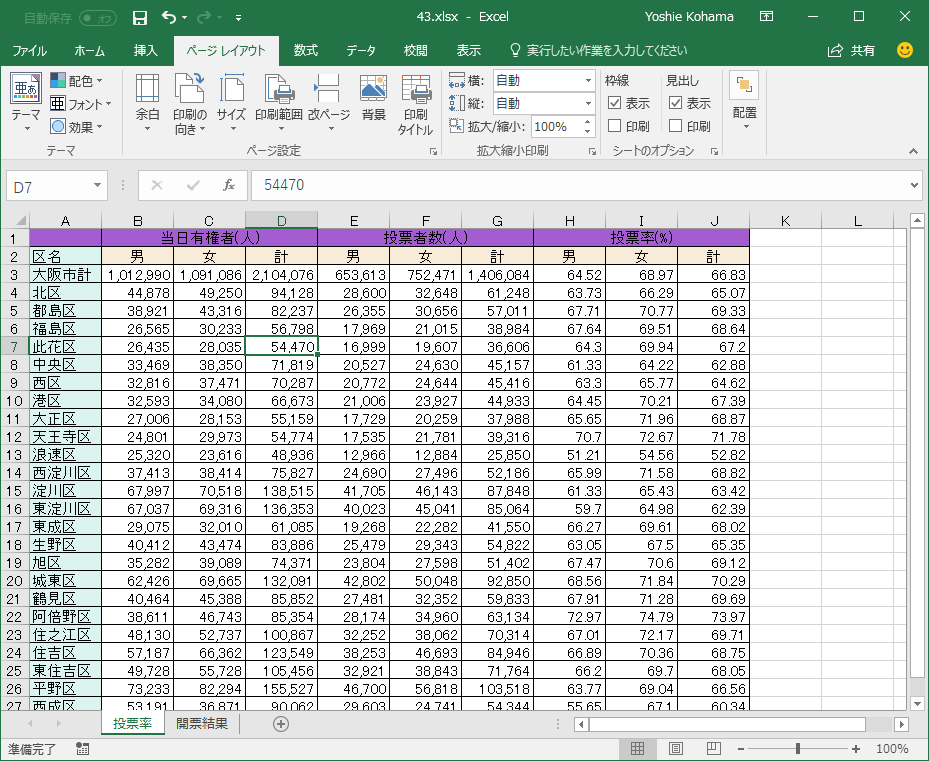Click the save icon in title bar
This screenshot has width=929, height=761.
click(x=140, y=17)
